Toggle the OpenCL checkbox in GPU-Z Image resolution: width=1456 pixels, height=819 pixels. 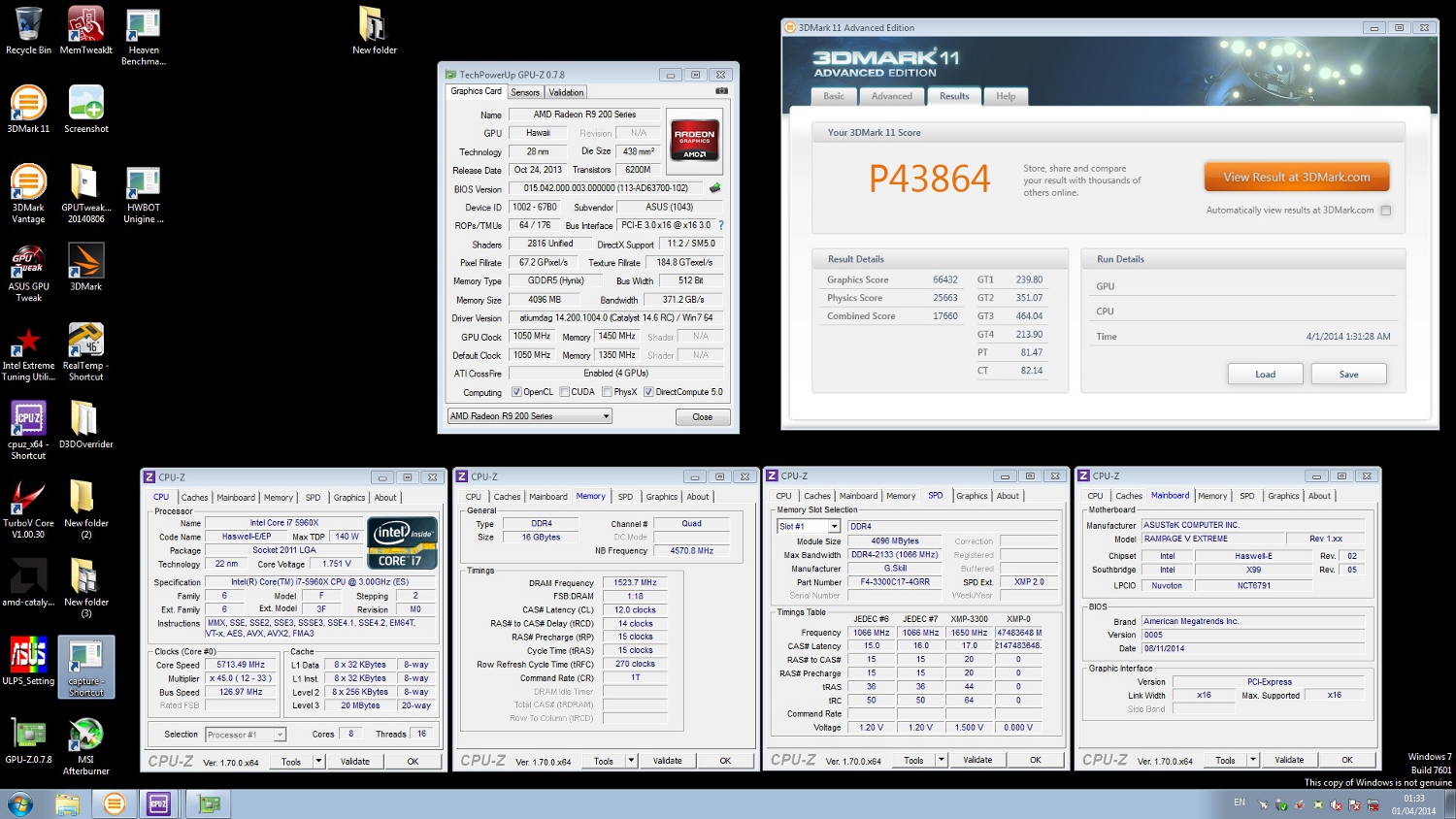click(x=516, y=392)
